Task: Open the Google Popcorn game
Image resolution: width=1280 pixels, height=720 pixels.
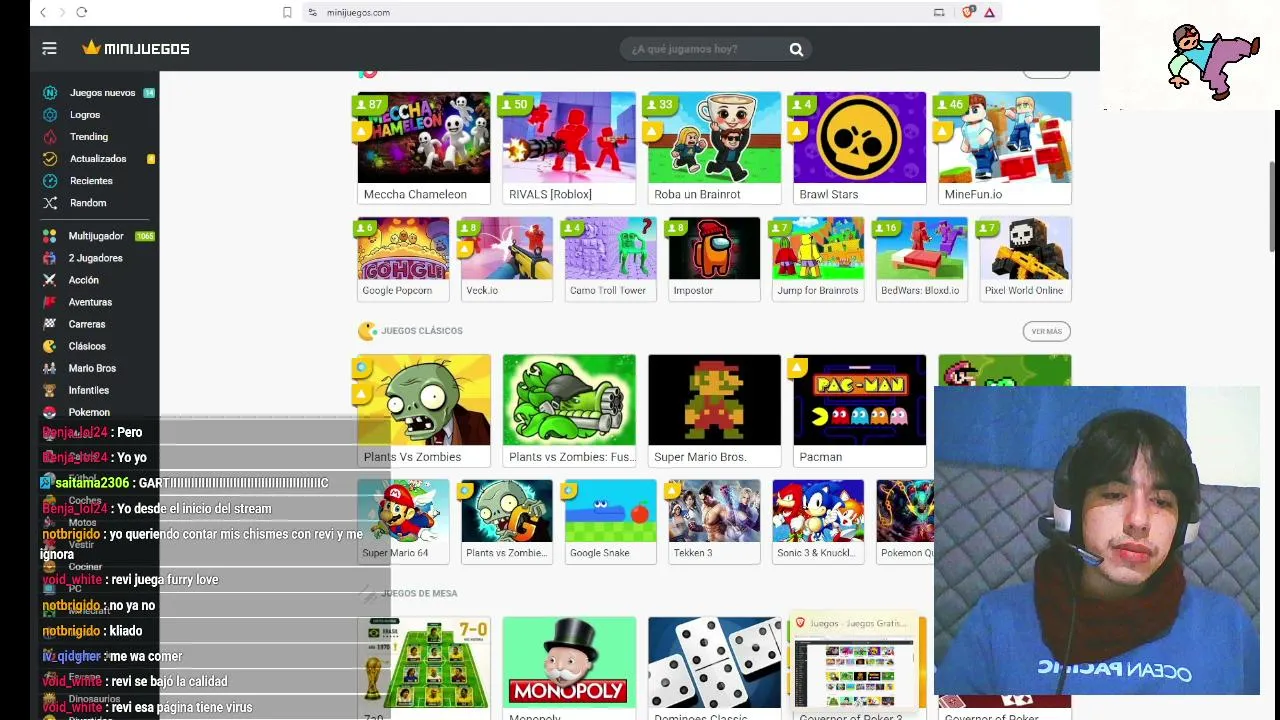Action: coord(403,259)
